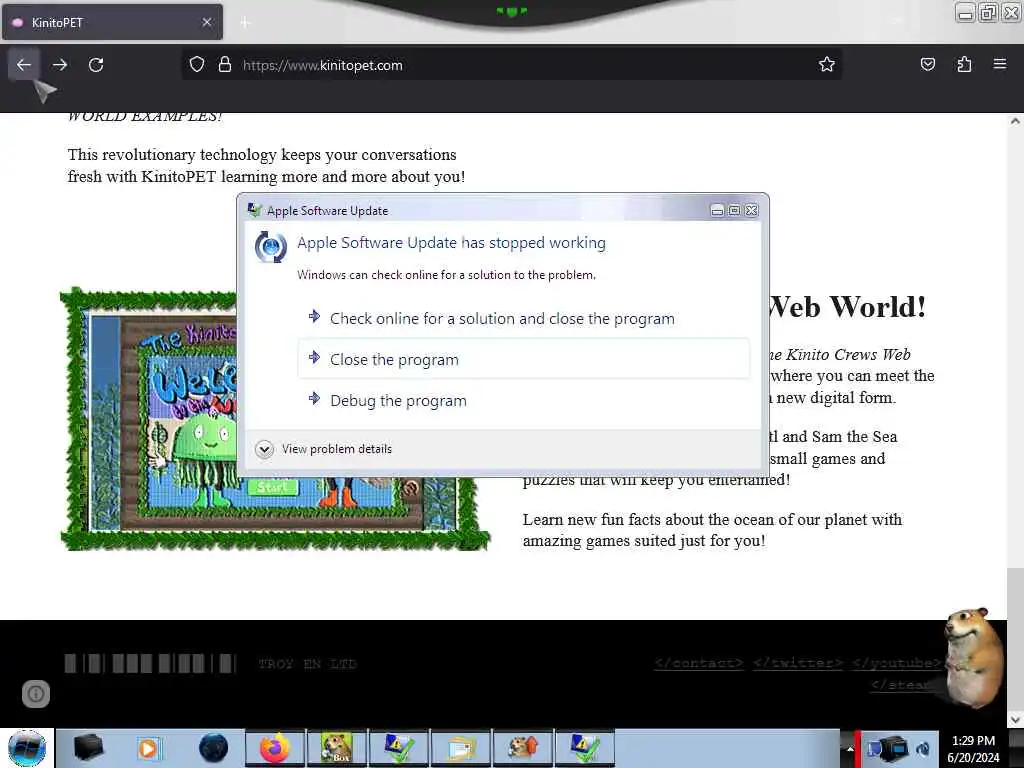1024x768 pixels.
Task: View site security via the padlock icon
Action: (225, 65)
